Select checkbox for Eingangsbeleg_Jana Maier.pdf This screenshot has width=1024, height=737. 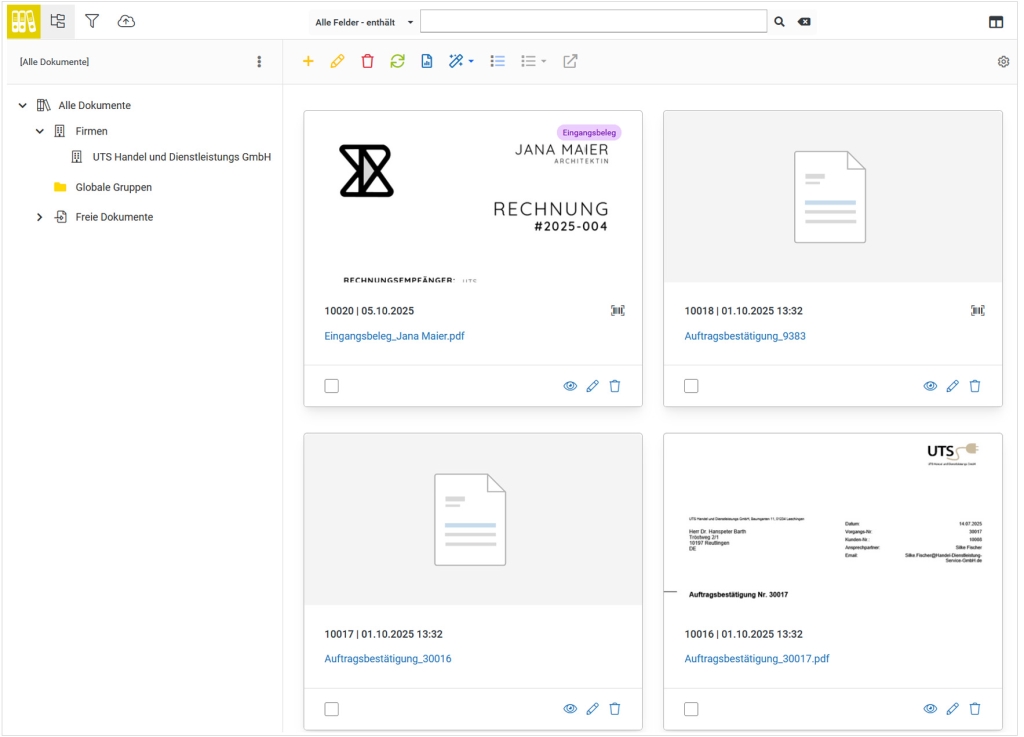click(x=331, y=386)
